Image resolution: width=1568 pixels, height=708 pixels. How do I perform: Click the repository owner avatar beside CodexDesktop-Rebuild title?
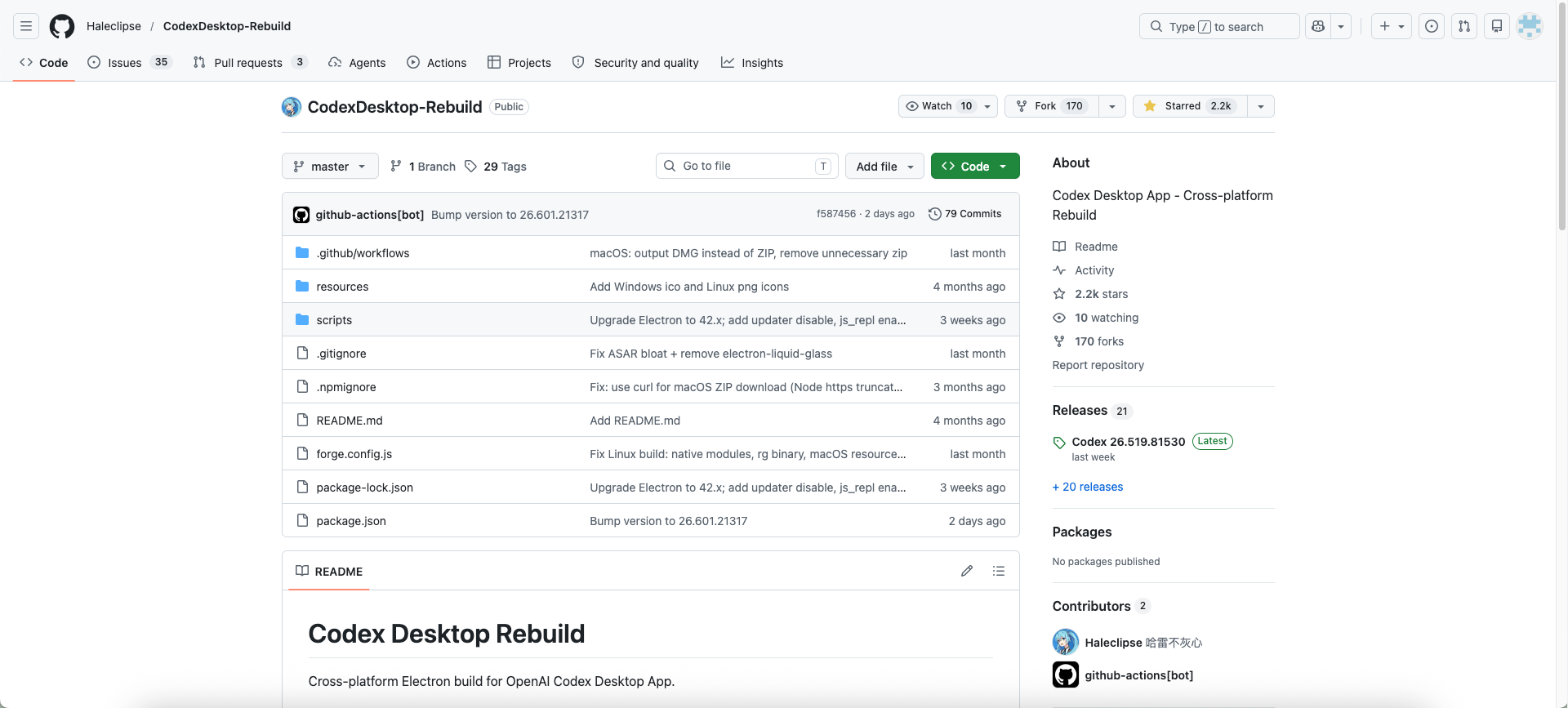click(292, 107)
